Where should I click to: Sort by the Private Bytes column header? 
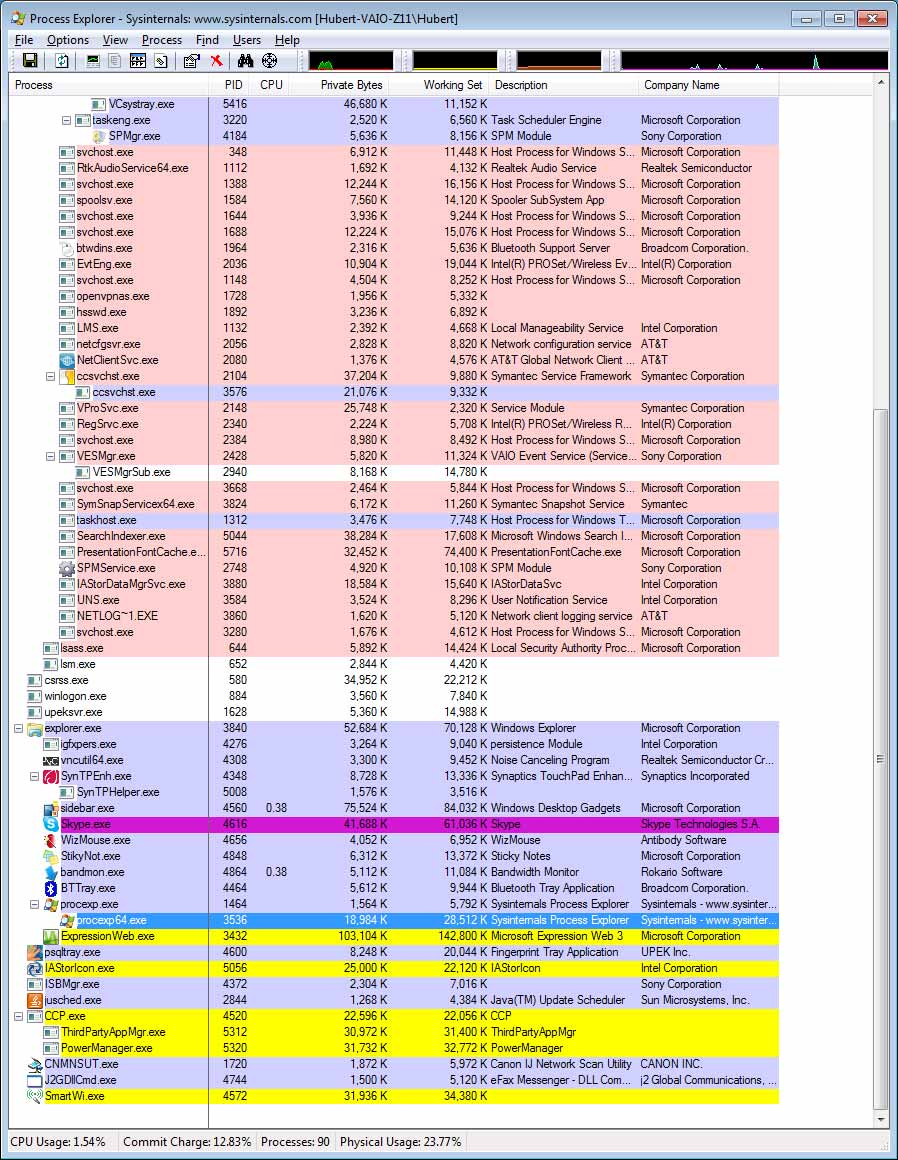pyautogui.click(x=340, y=85)
